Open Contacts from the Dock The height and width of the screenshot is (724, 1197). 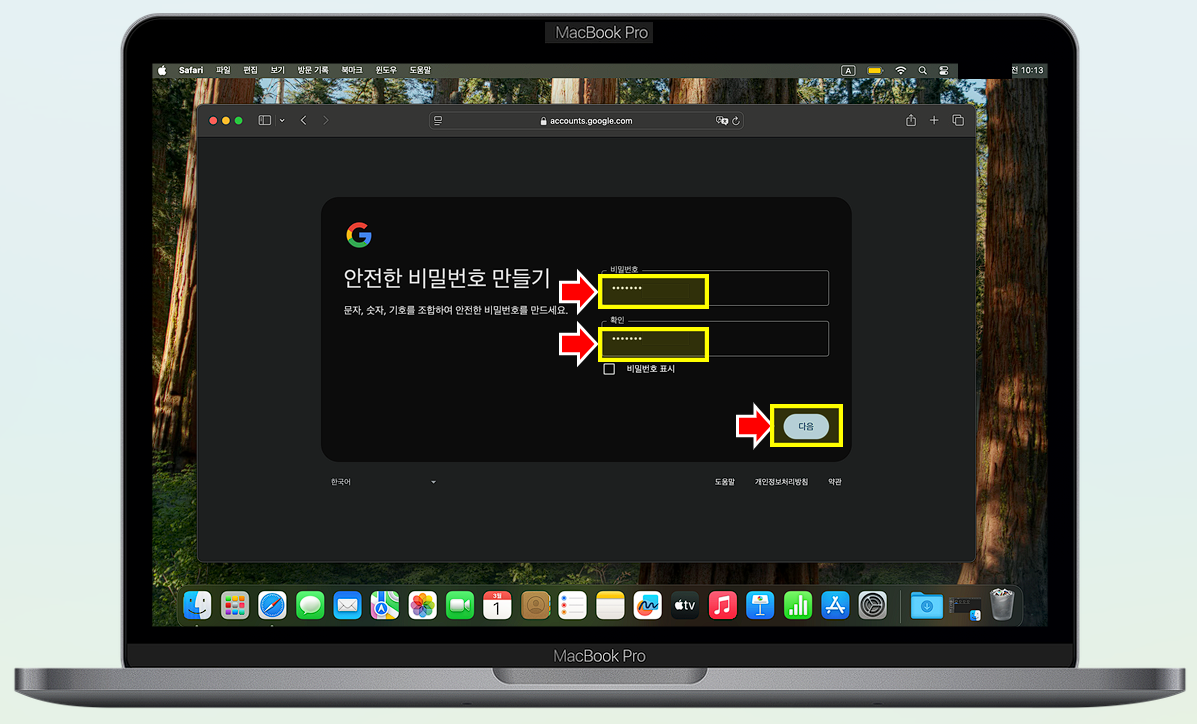535,606
